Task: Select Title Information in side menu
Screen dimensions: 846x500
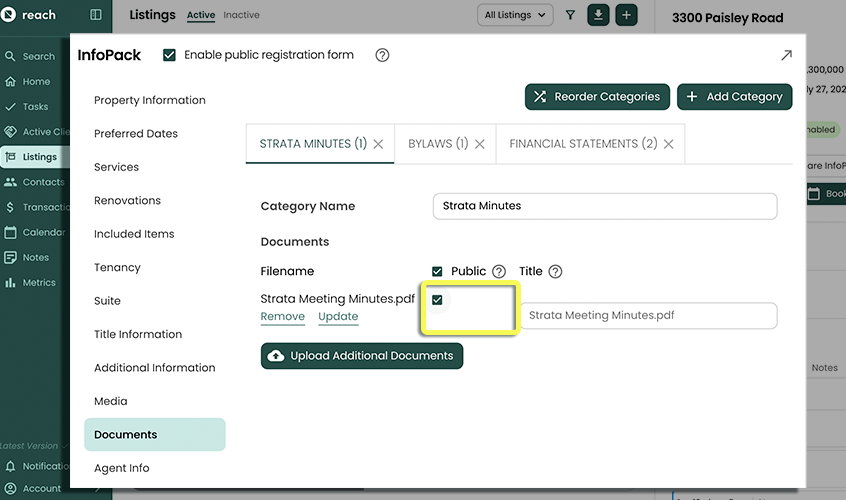Action: click(x=138, y=334)
